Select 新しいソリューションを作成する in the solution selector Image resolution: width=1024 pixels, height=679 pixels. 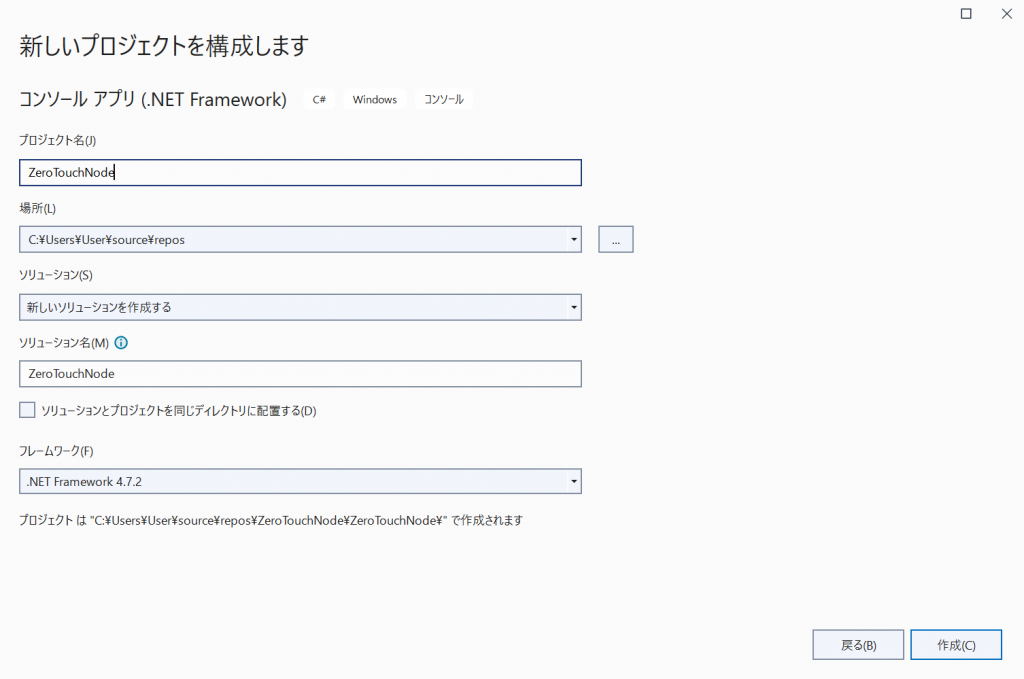300,307
